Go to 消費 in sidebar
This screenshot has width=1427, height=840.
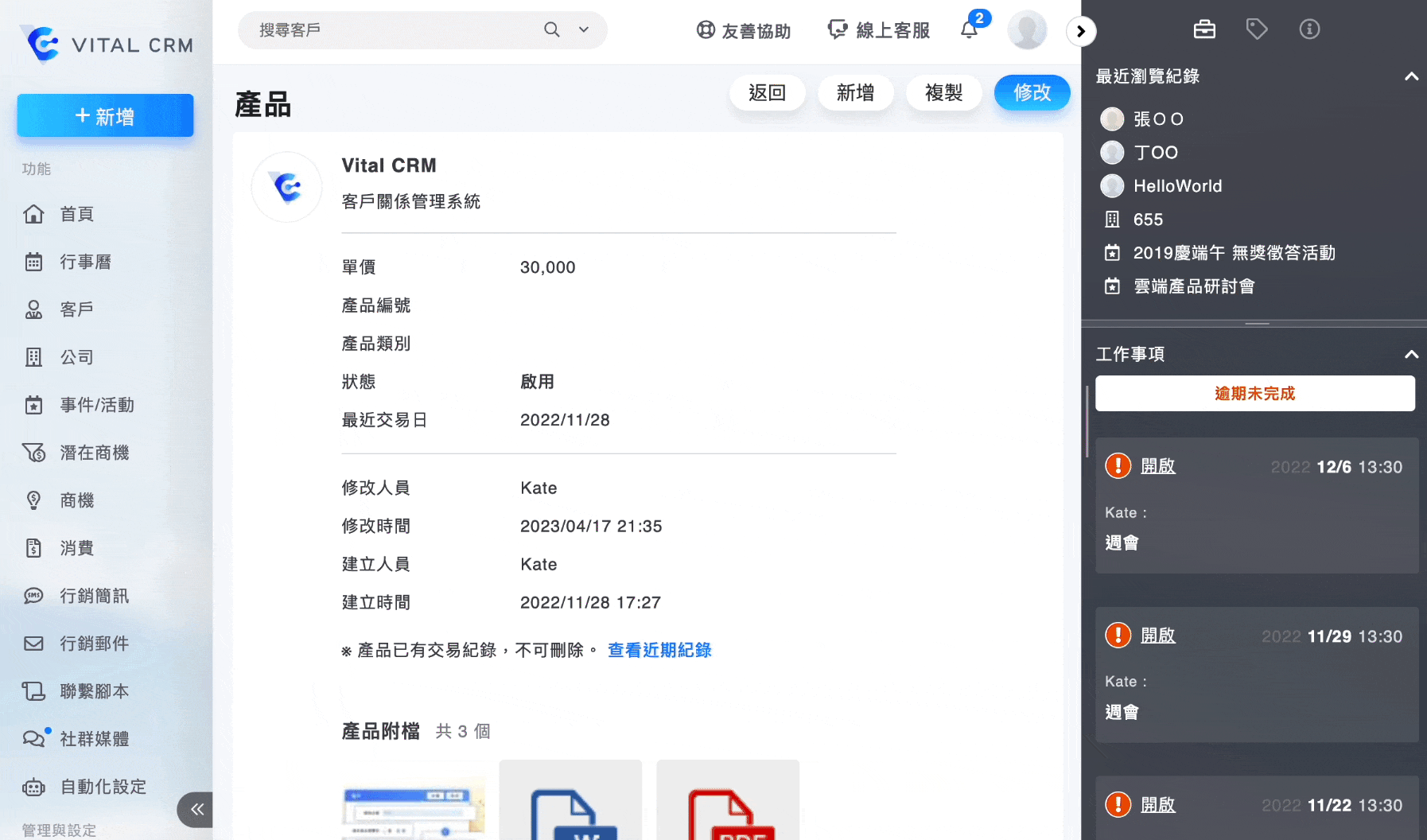click(x=77, y=548)
